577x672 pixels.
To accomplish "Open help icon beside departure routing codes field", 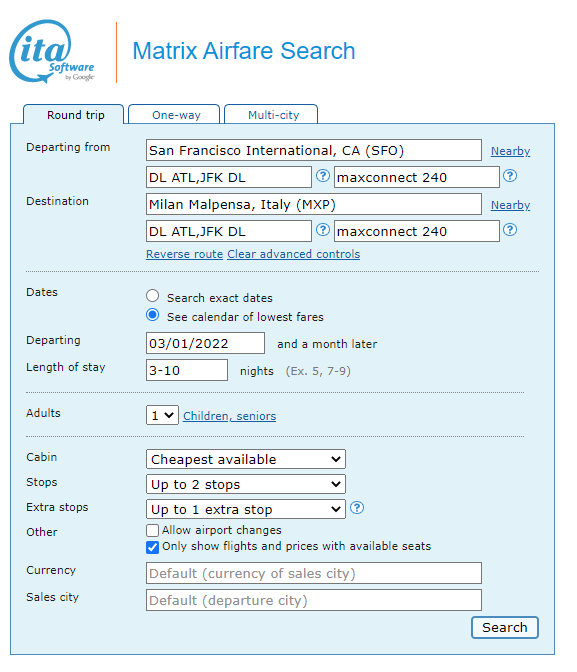I will [323, 176].
